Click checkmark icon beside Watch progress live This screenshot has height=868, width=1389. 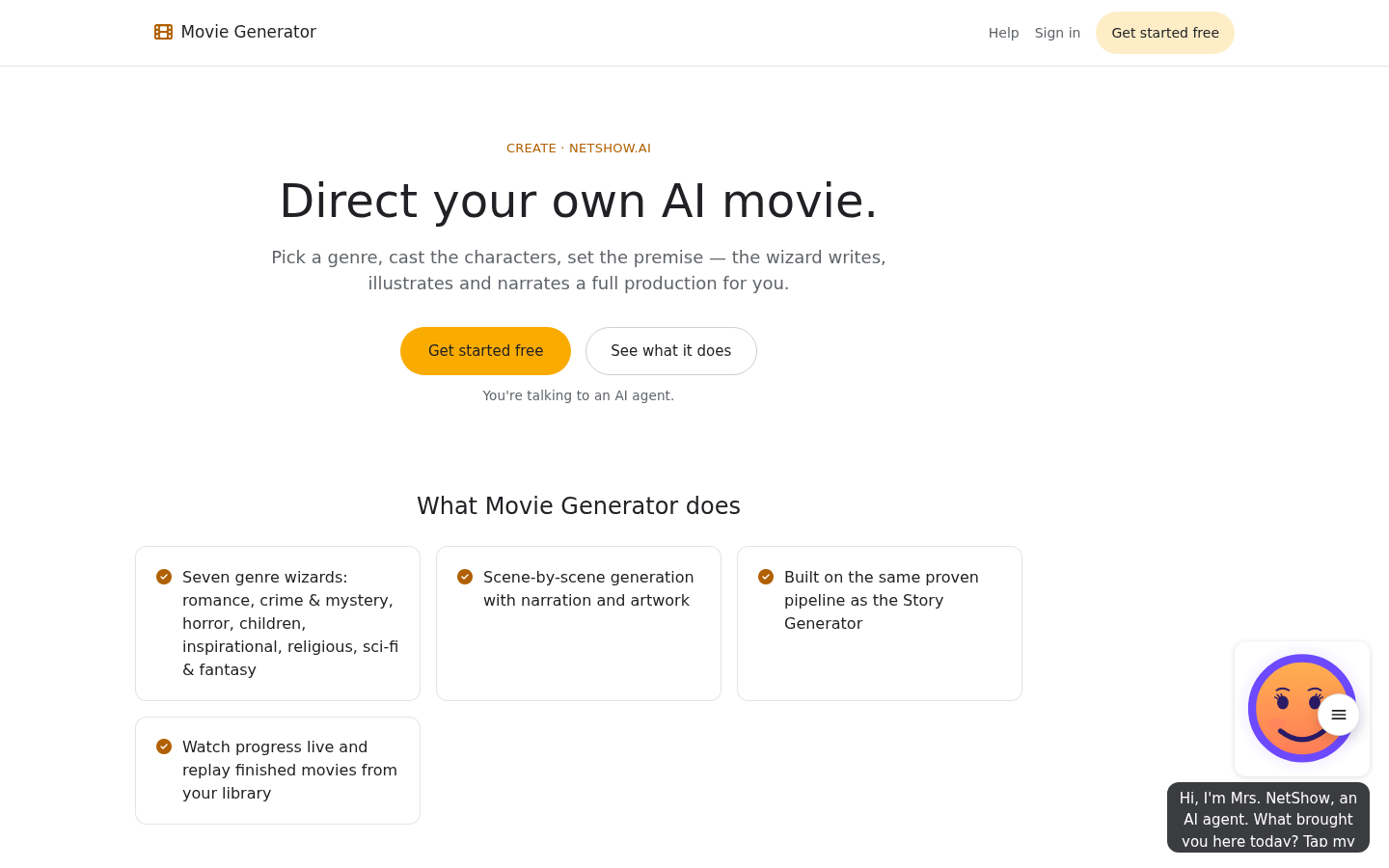coord(164,746)
